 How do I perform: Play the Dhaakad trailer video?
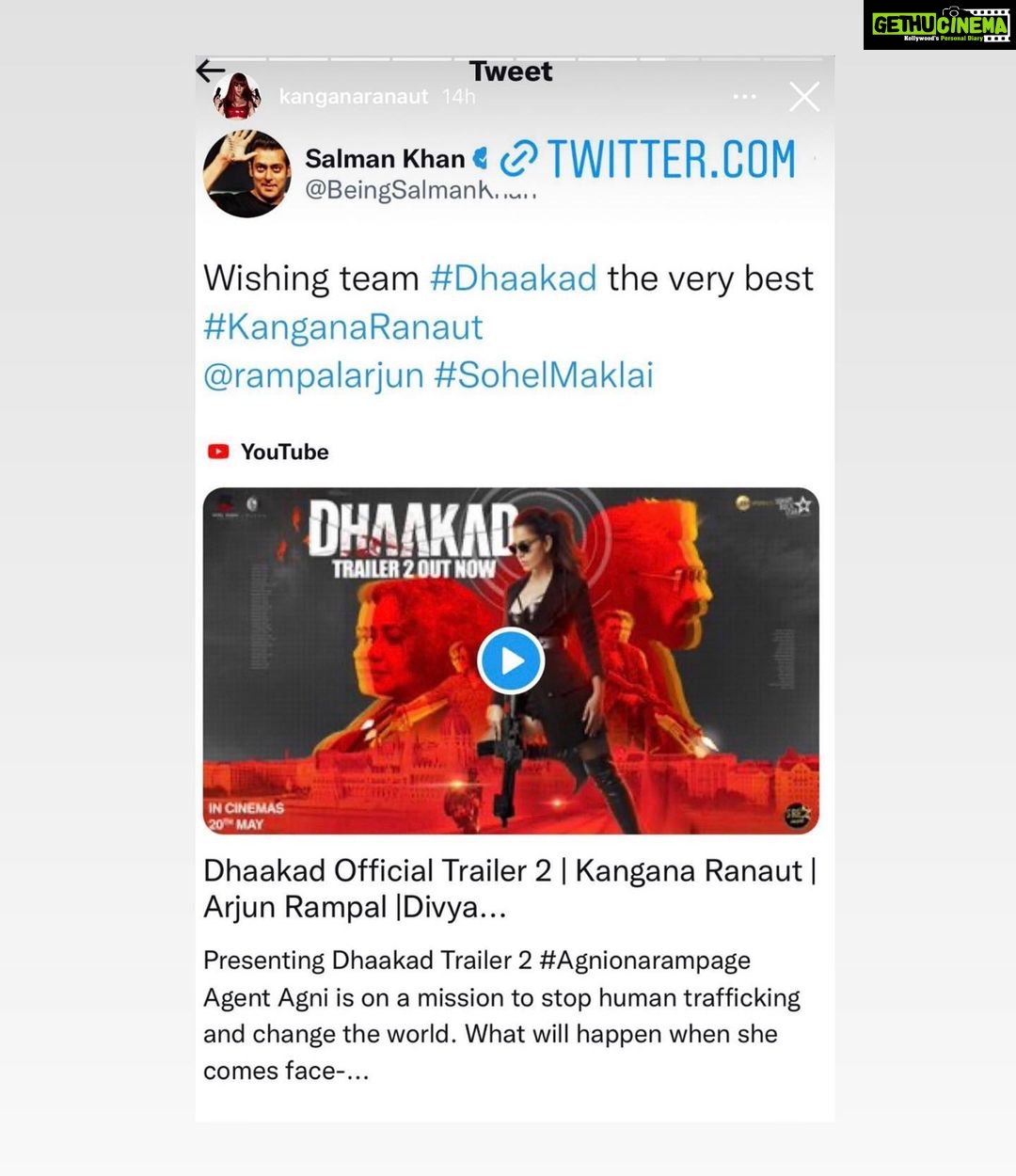click(511, 660)
